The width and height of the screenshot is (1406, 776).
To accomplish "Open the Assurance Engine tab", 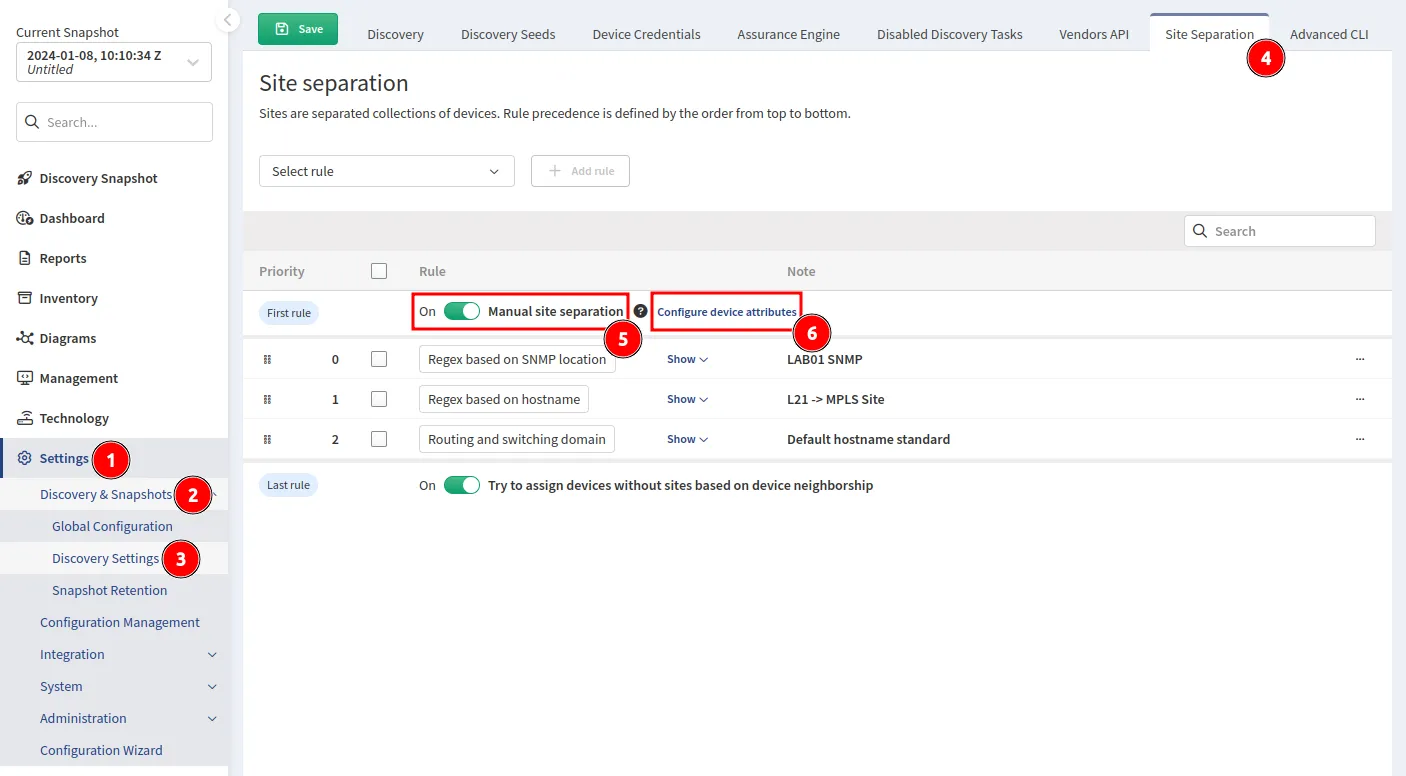I will tap(788, 34).
